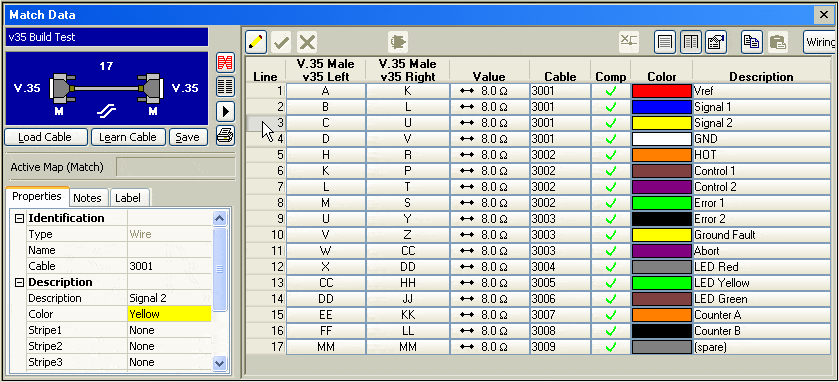Click the Save button

pos(188,137)
